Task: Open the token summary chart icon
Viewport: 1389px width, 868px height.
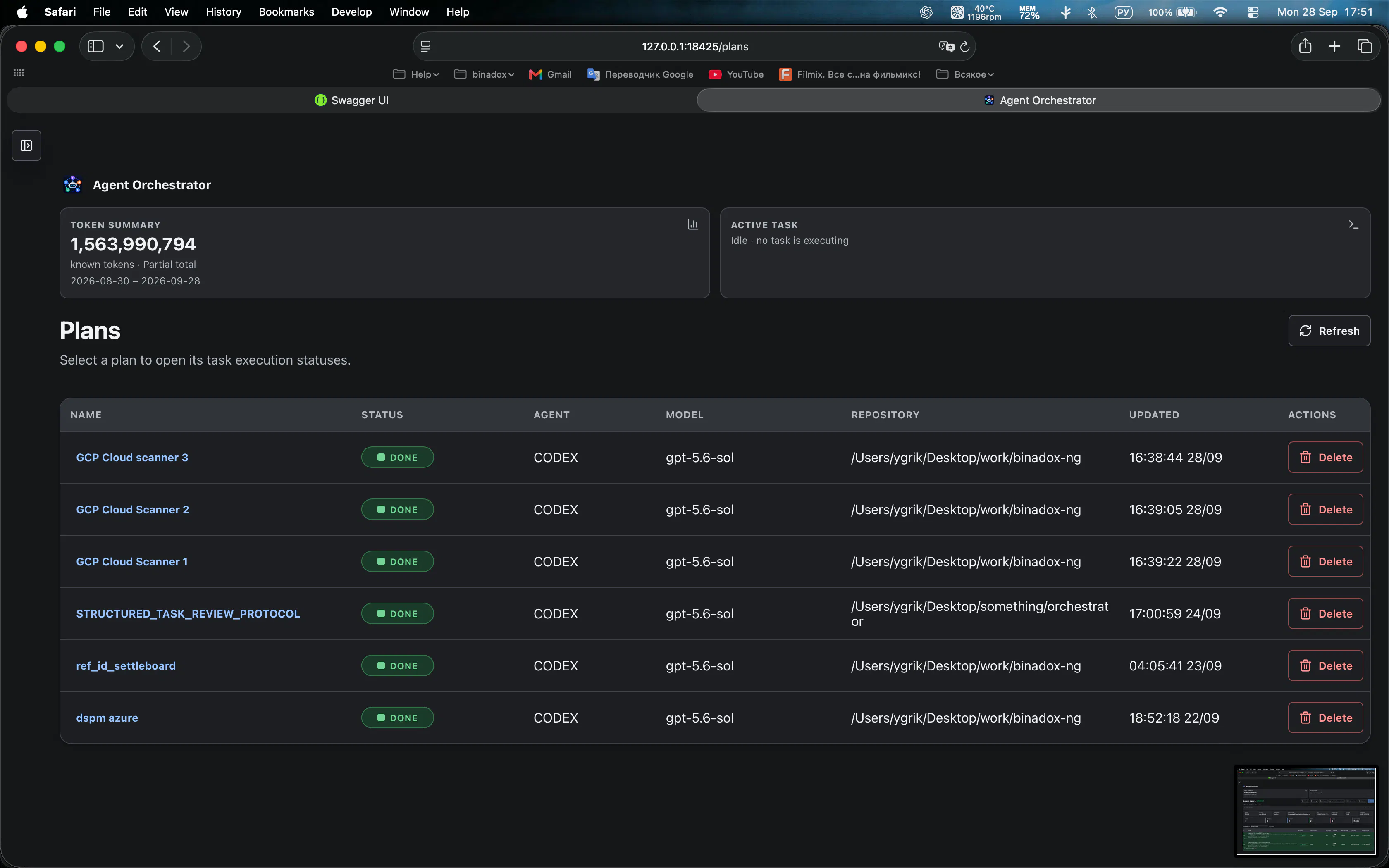Action: (x=693, y=224)
